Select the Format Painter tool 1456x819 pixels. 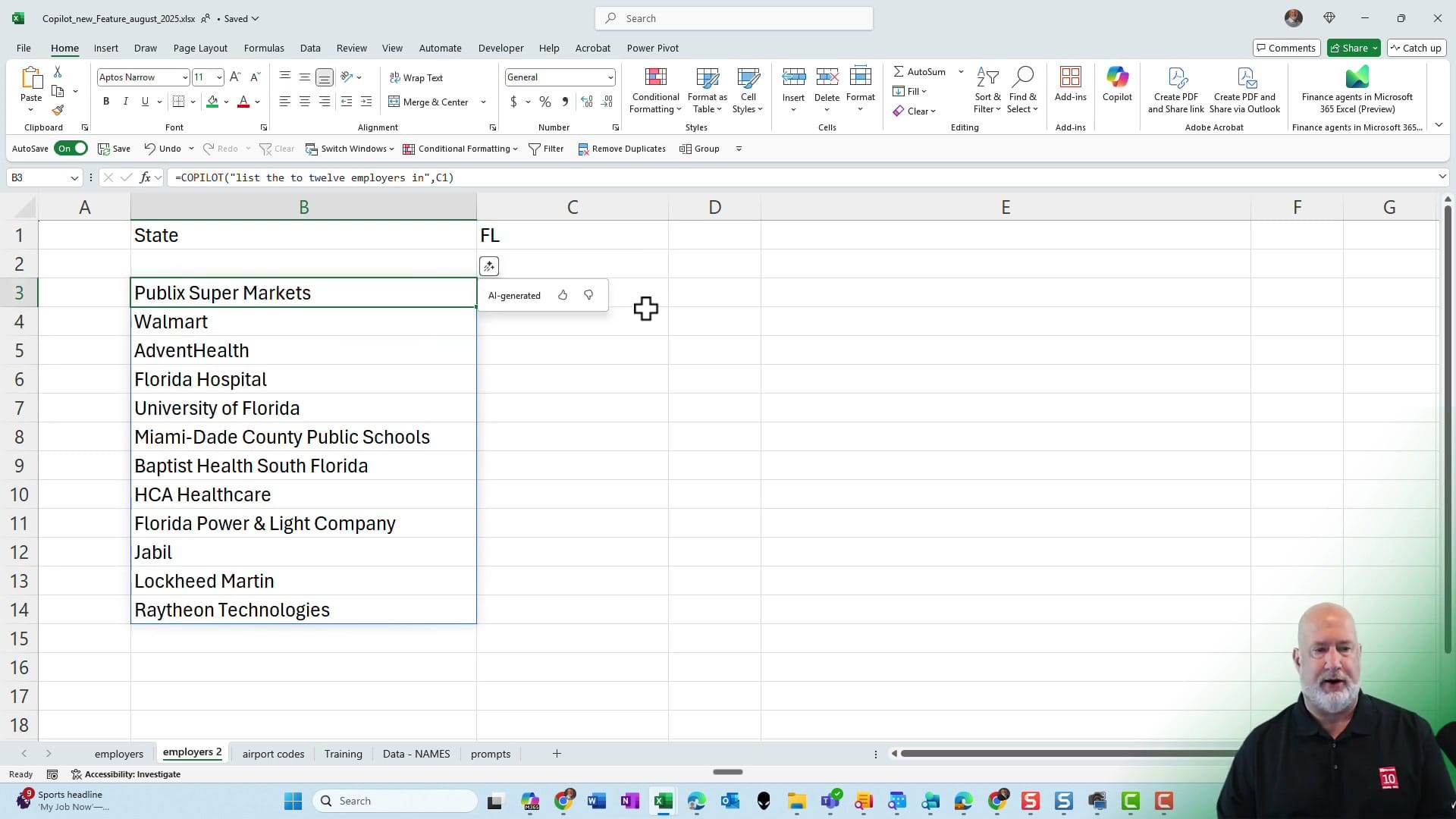58,109
